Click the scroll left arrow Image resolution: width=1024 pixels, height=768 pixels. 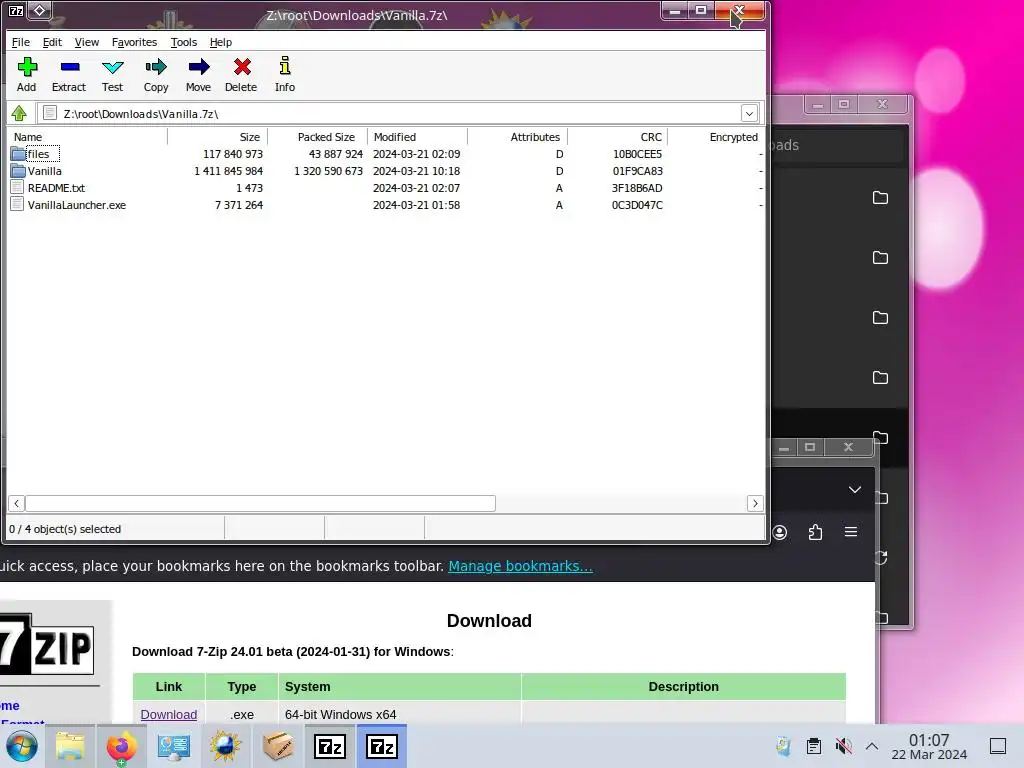tap(16, 504)
